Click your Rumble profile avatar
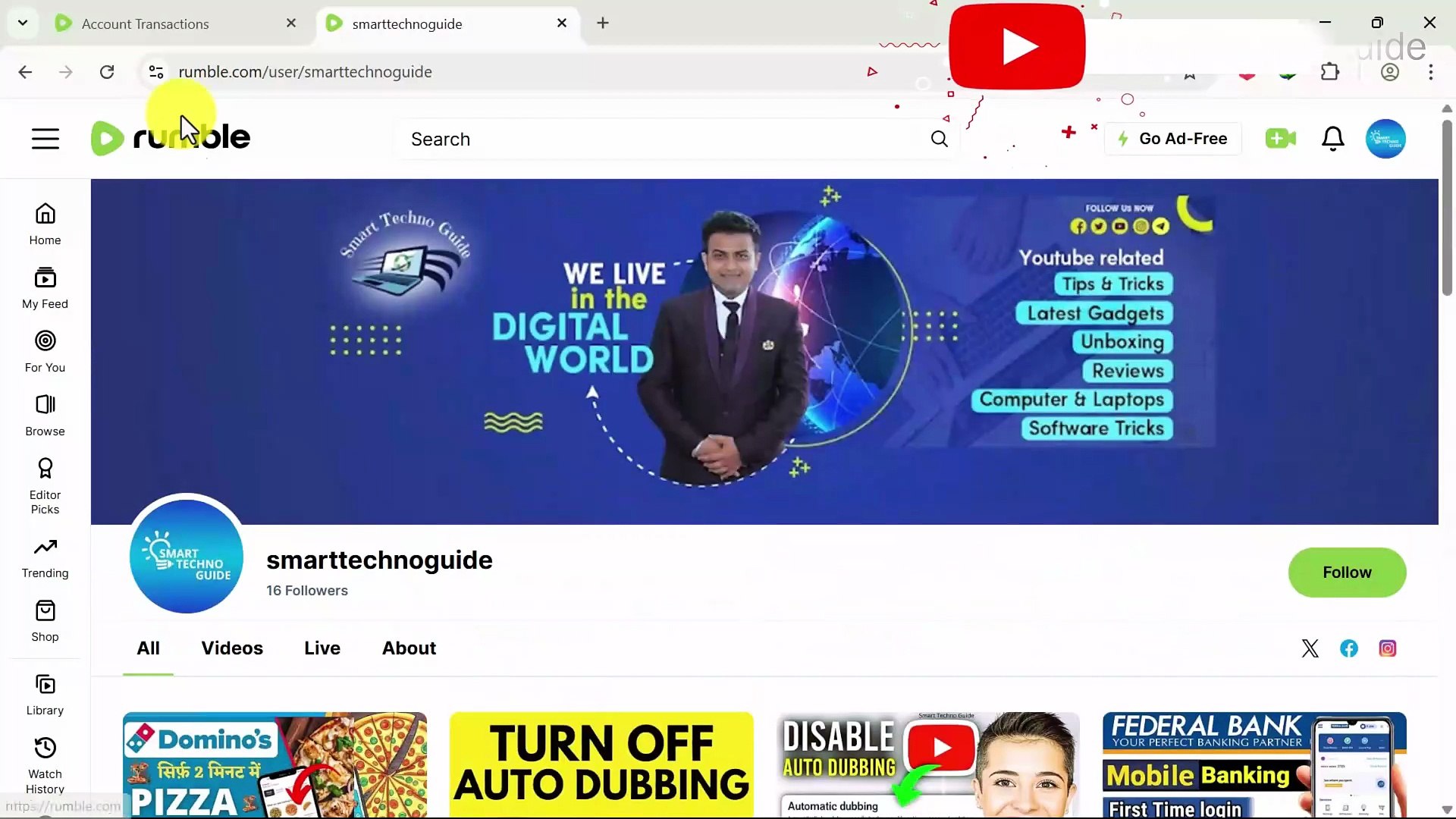 click(1385, 139)
